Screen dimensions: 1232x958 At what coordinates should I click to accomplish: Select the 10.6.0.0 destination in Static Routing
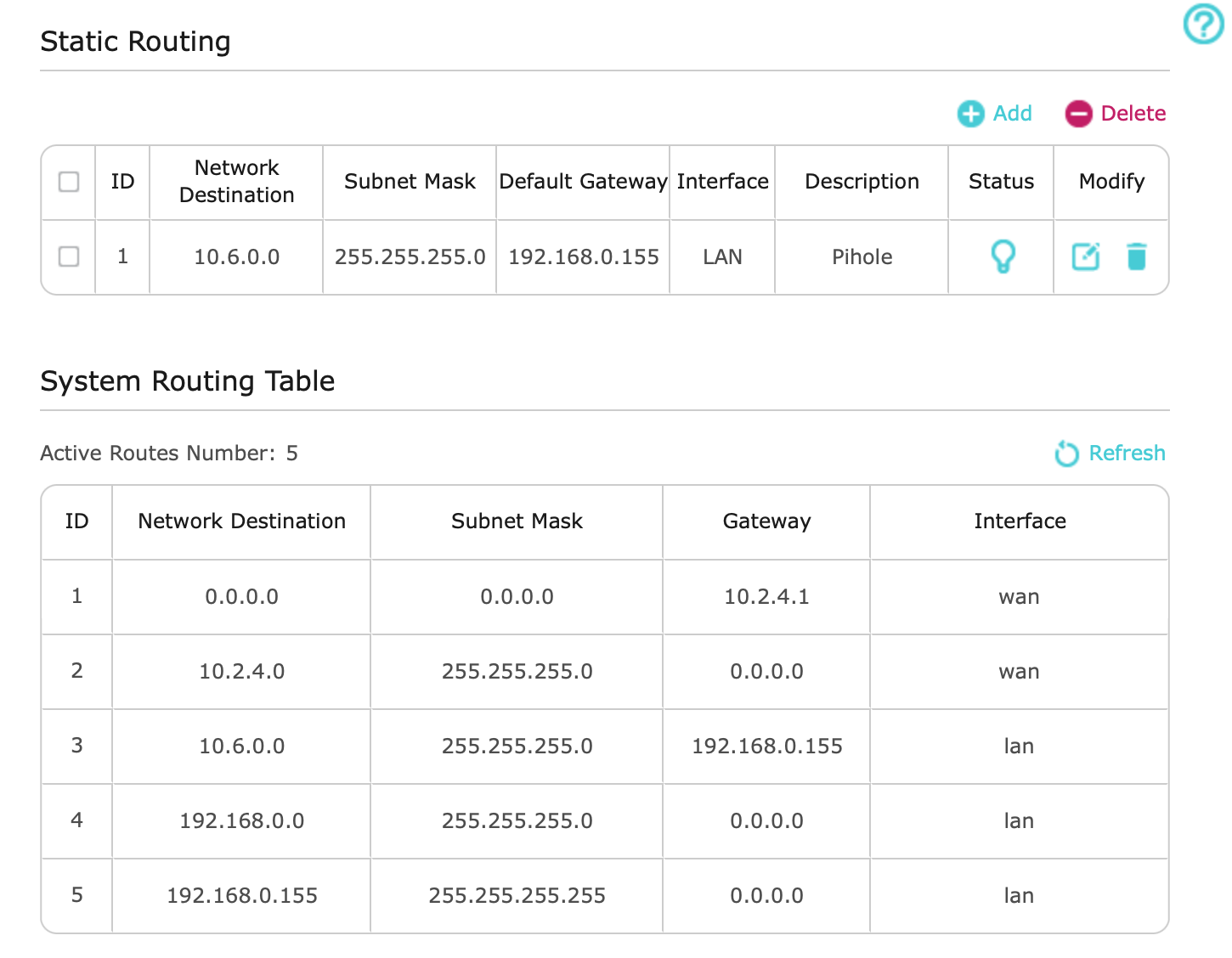pyautogui.click(x=237, y=257)
